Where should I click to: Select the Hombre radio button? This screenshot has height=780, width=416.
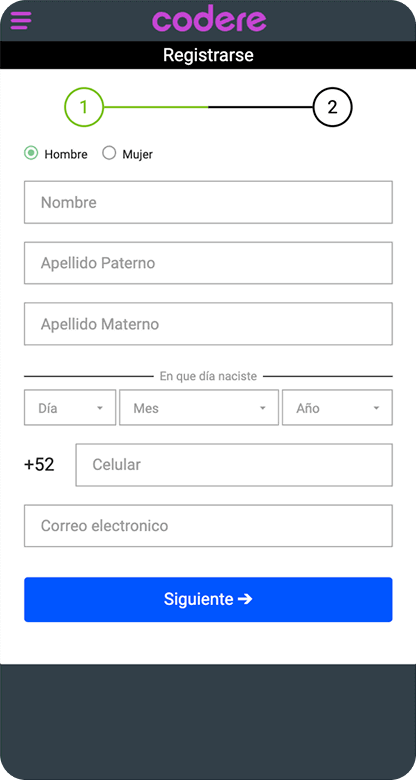31,153
